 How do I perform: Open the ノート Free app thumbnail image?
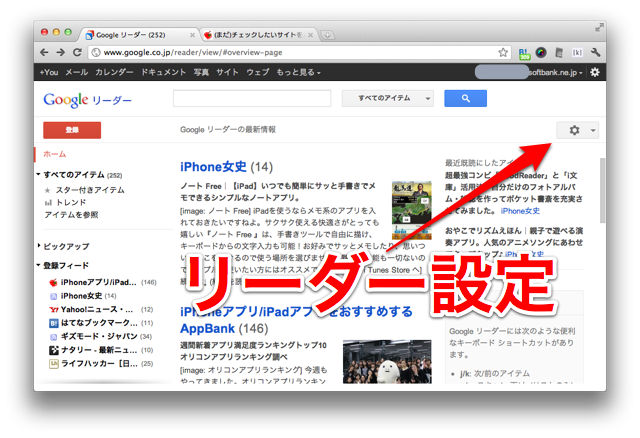(411, 210)
